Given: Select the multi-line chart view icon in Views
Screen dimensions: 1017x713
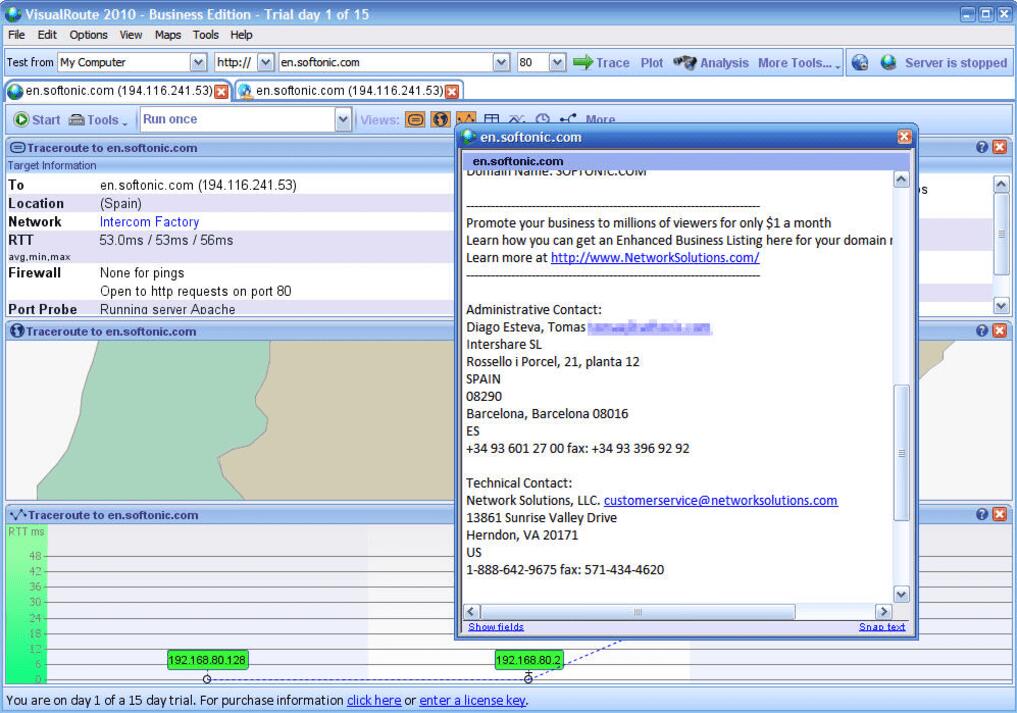Looking at the screenshot, I should tap(517, 119).
